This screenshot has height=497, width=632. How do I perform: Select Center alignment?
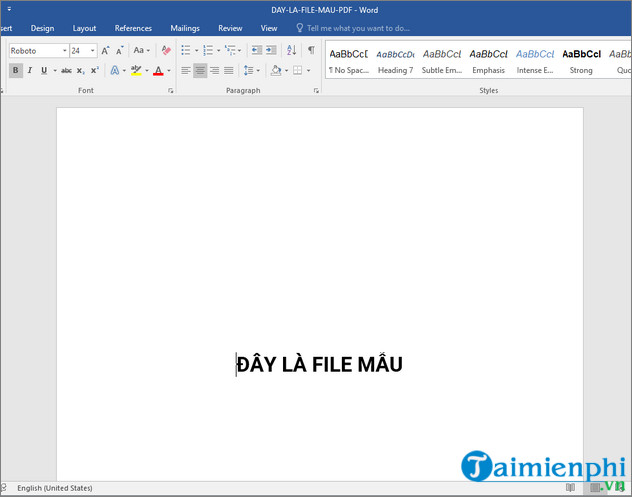click(200, 71)
